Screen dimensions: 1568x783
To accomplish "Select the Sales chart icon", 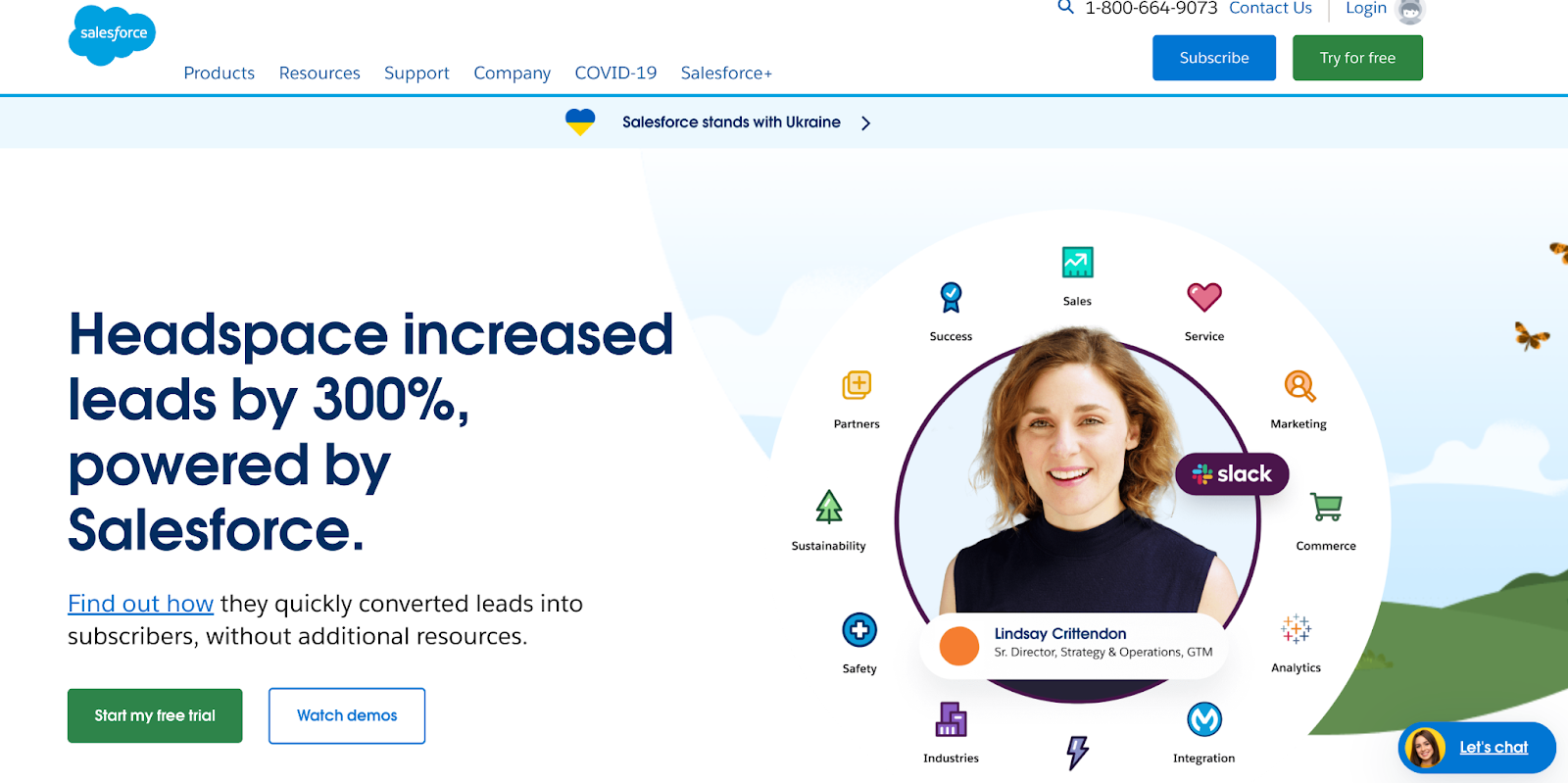I will [1077, 263].
